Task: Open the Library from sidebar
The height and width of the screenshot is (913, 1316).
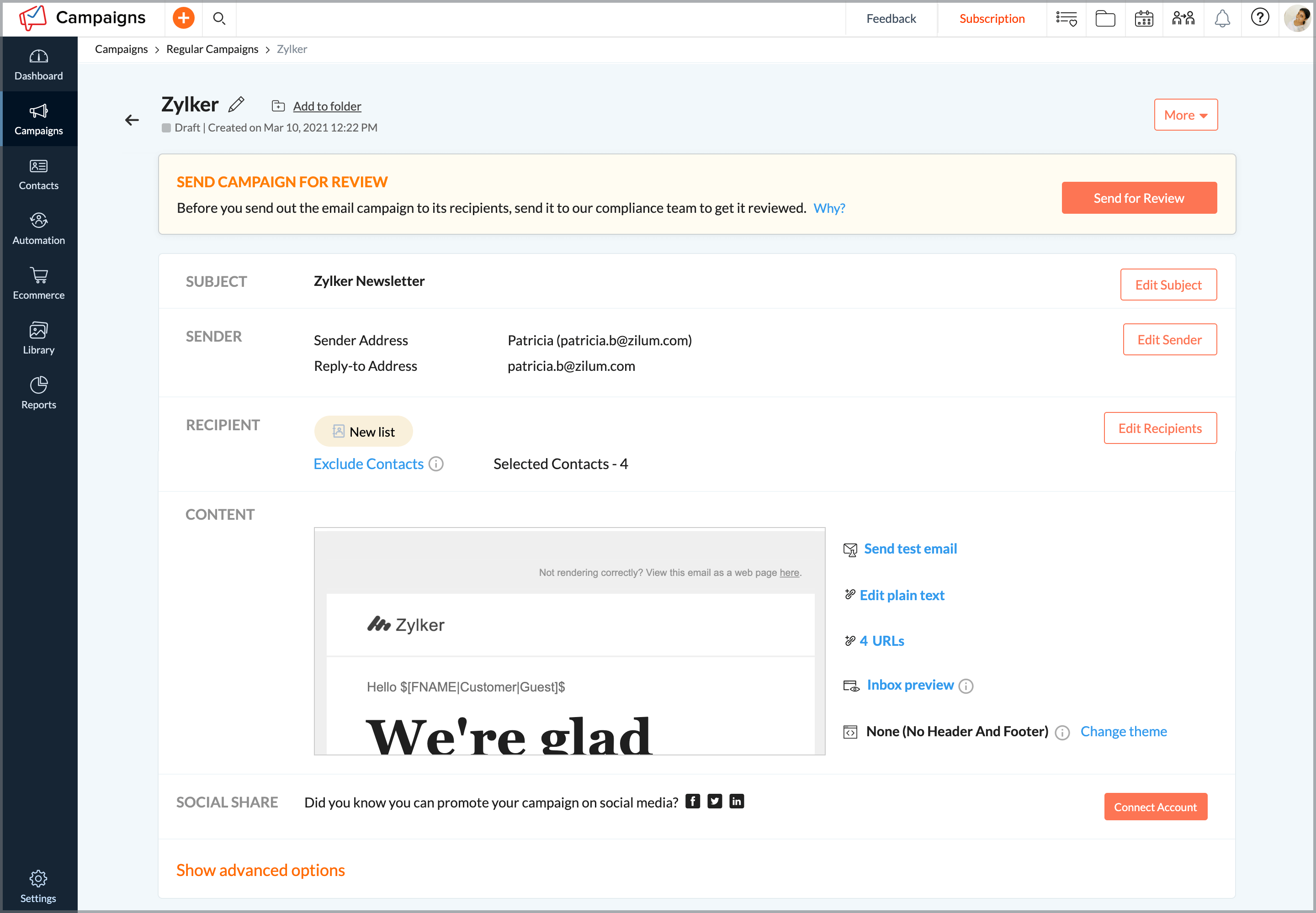Action: [x=38, y=338]
